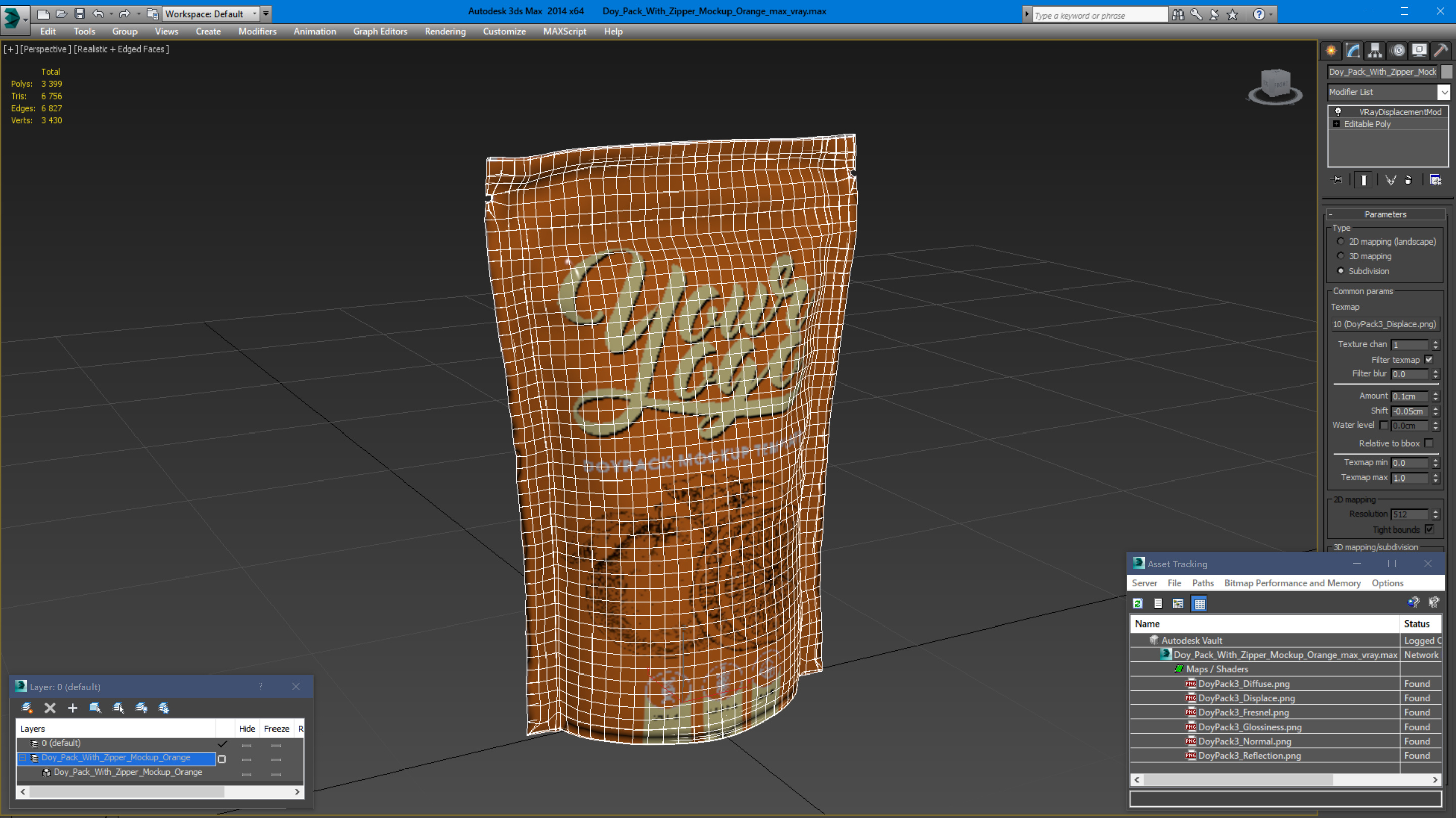This screenshot has height=818, width=1456.
Task: Click the Redo arrow icon
Action: pyautogui.click(x=125, y=14)
